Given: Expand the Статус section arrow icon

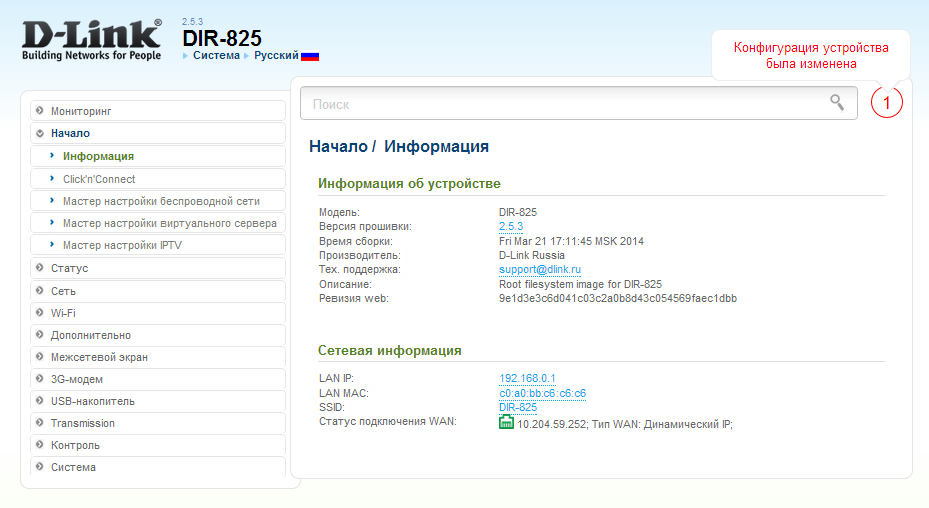Looking at the screenshot, I should click(40, 268).
